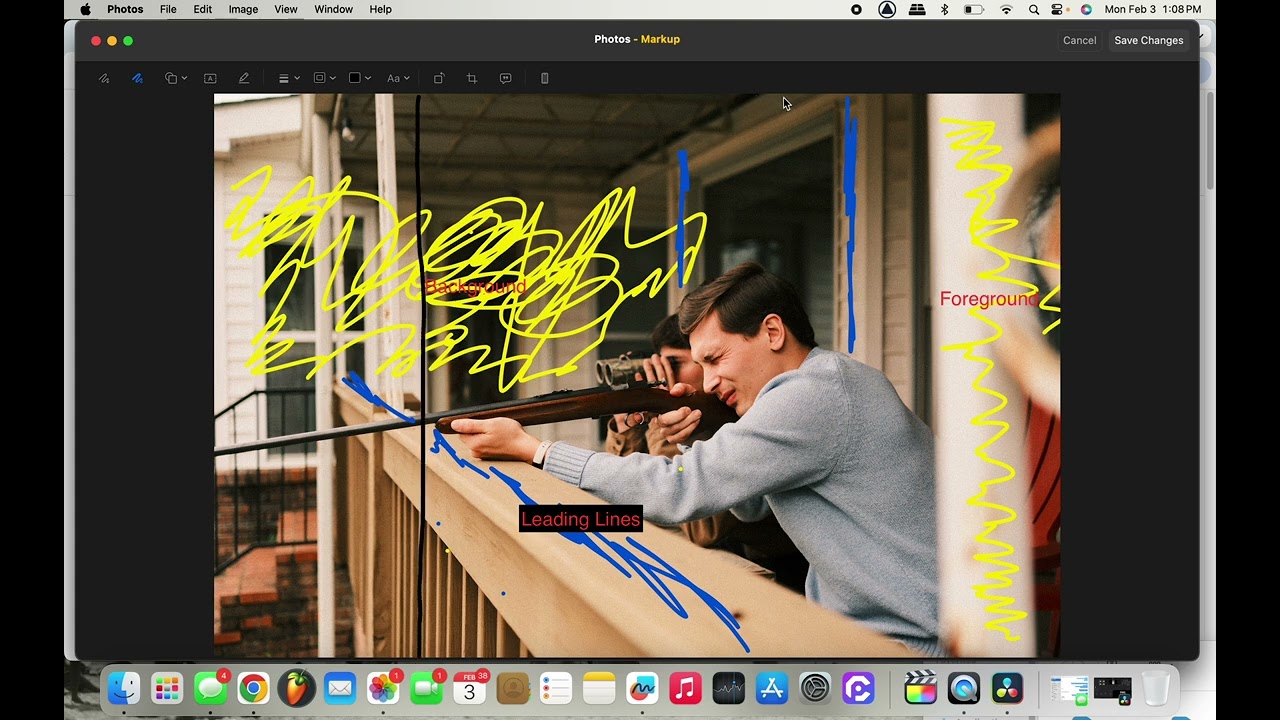Open Stocks from the Dock

click(x=729, y=688)
